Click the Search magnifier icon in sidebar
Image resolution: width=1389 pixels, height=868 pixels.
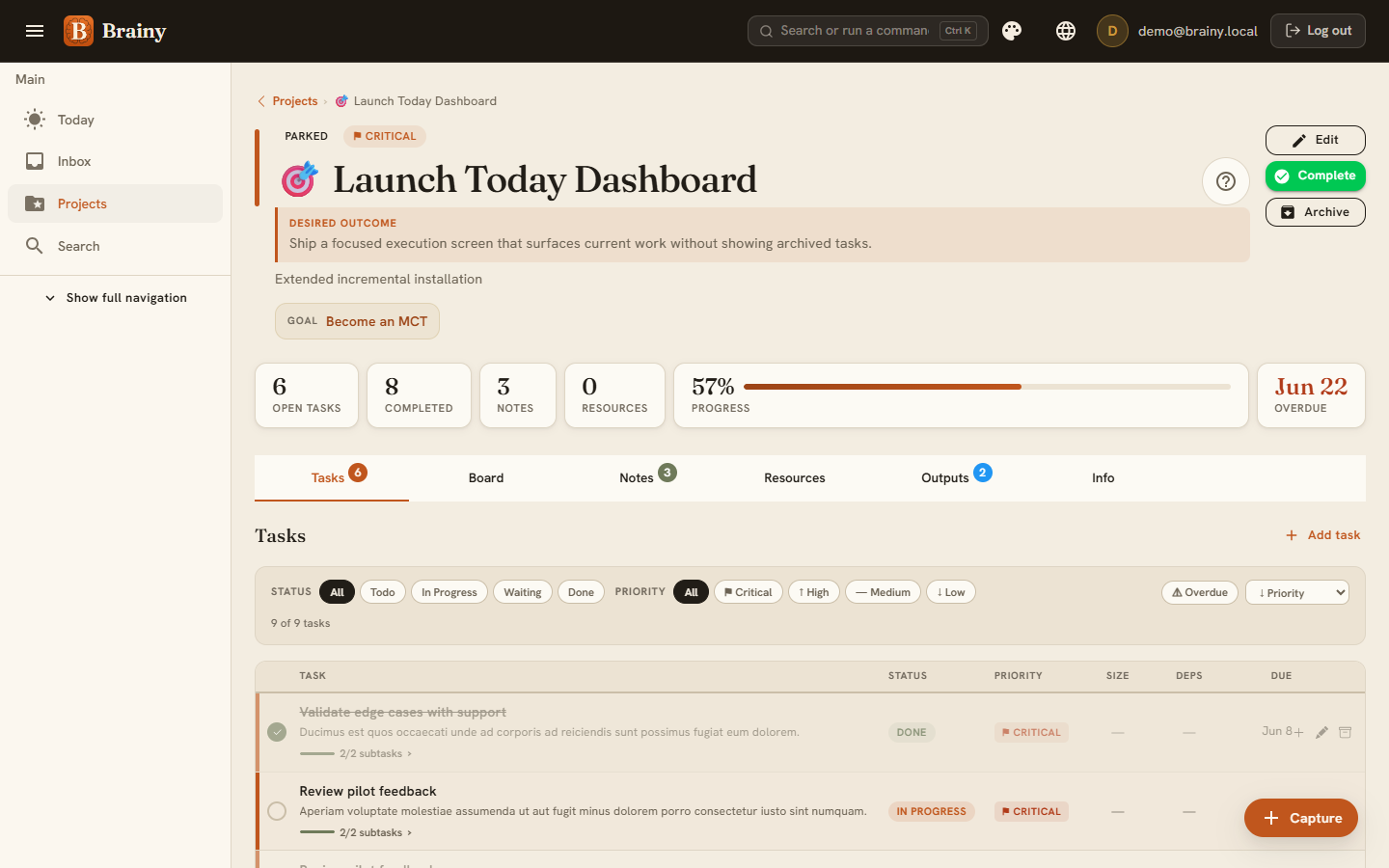[35, 246]
